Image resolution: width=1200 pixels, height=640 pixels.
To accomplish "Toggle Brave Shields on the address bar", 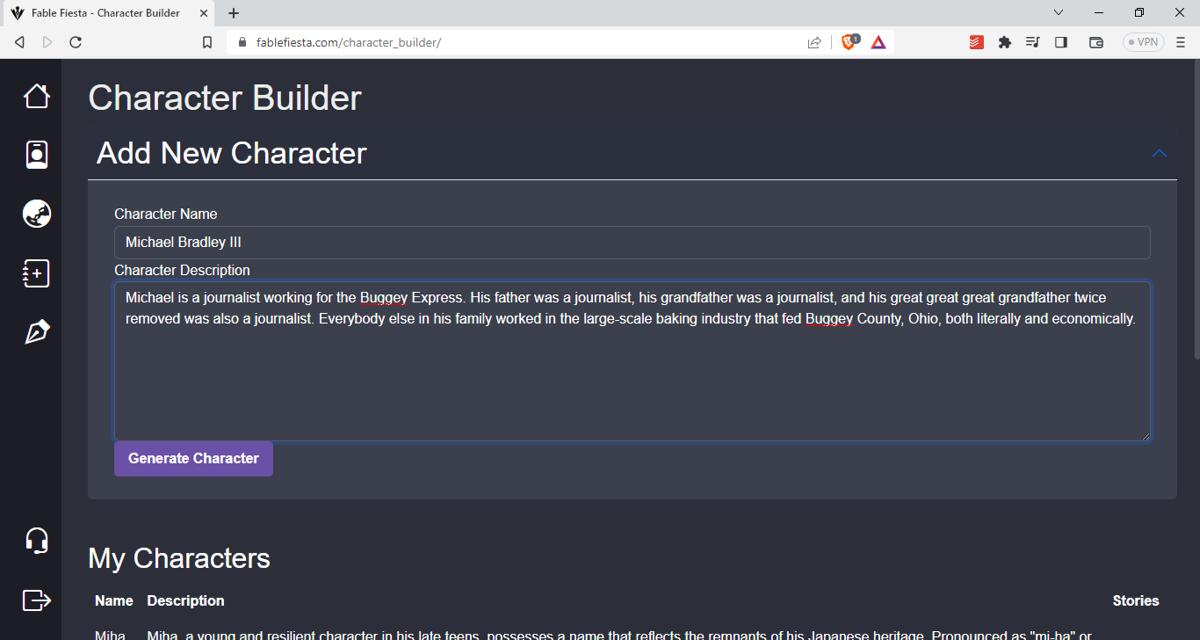I will (849, 42).
